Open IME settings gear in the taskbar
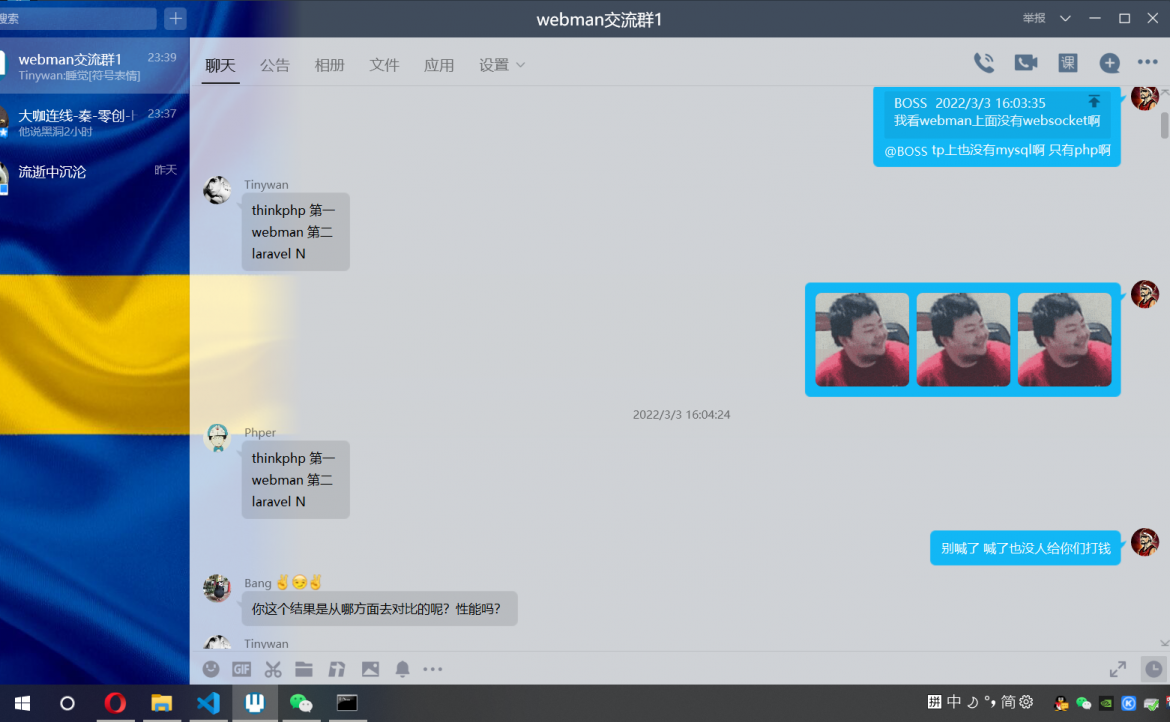 [1027, 702]
